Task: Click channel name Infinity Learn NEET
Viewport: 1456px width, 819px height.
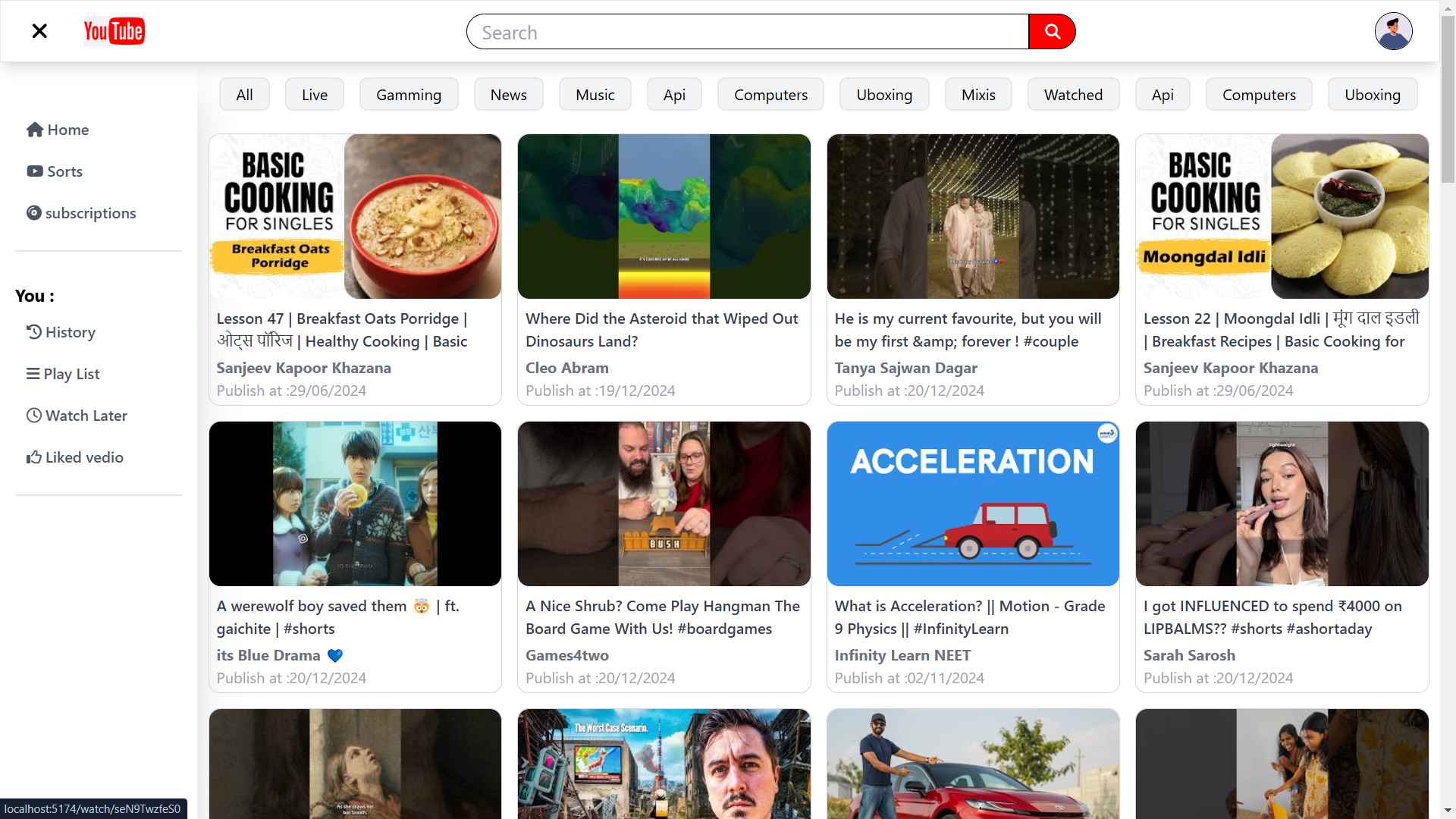Action: pos(902,655)
